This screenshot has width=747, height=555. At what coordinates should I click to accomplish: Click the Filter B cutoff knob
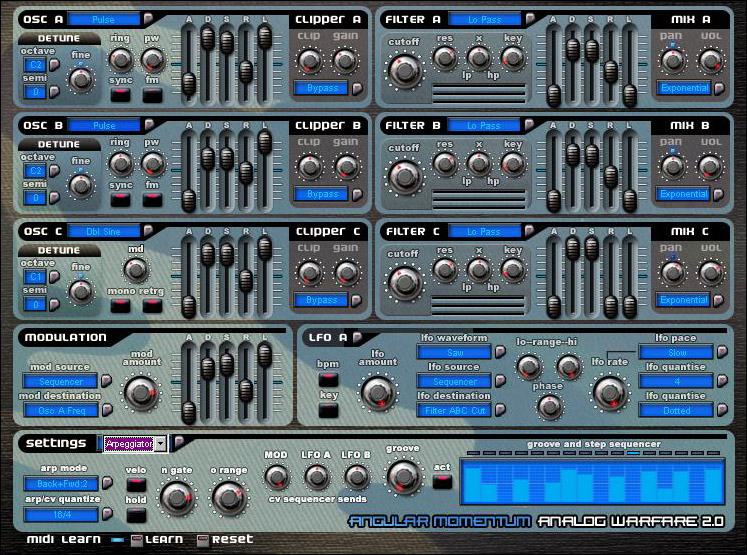pyautogui.click(x=404, y=177)
